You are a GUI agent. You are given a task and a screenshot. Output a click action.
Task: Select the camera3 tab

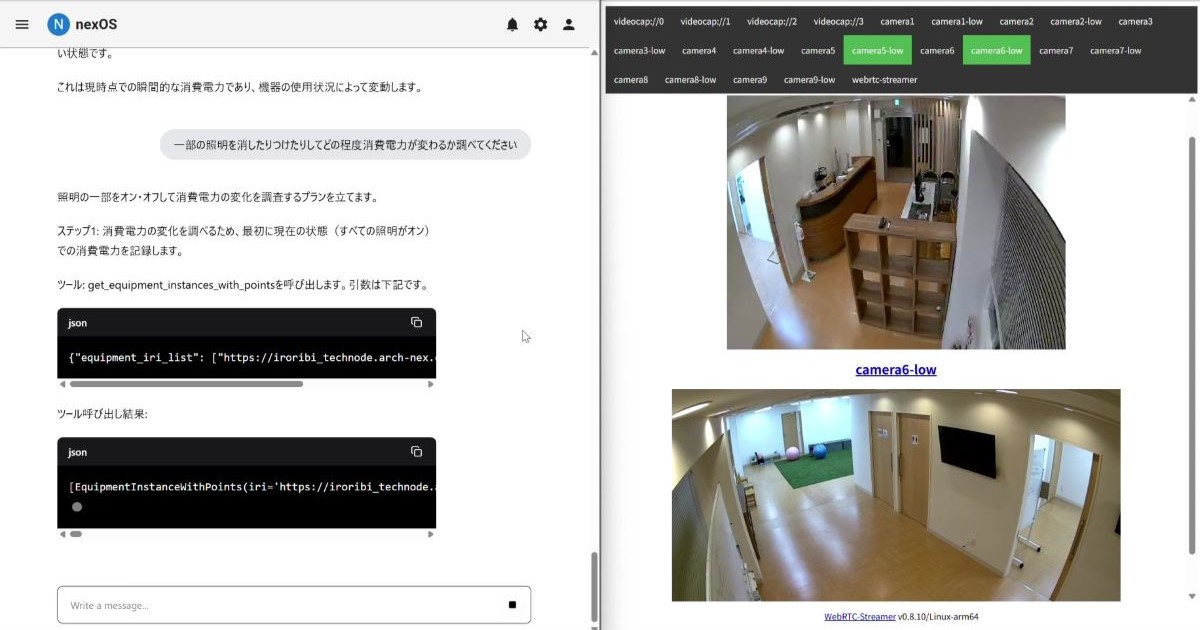coord(1135,21)
